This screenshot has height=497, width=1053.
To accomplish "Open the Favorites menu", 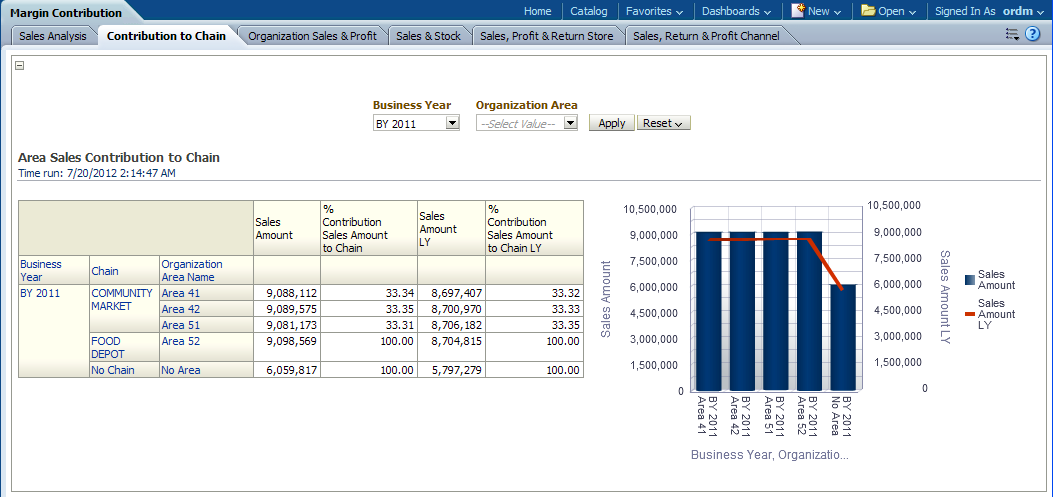I will pos(654,11).
